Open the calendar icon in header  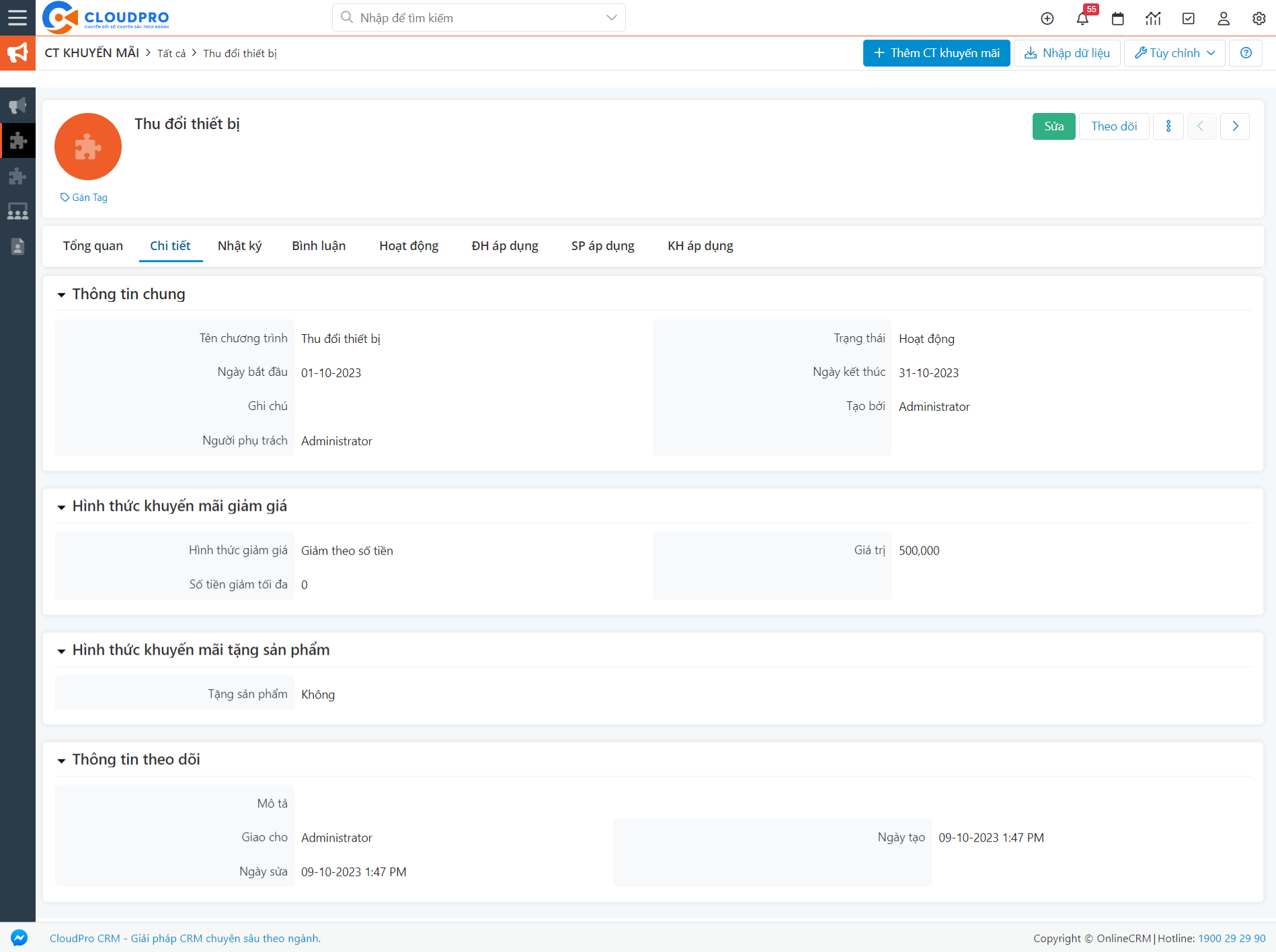pos(1117,18)
